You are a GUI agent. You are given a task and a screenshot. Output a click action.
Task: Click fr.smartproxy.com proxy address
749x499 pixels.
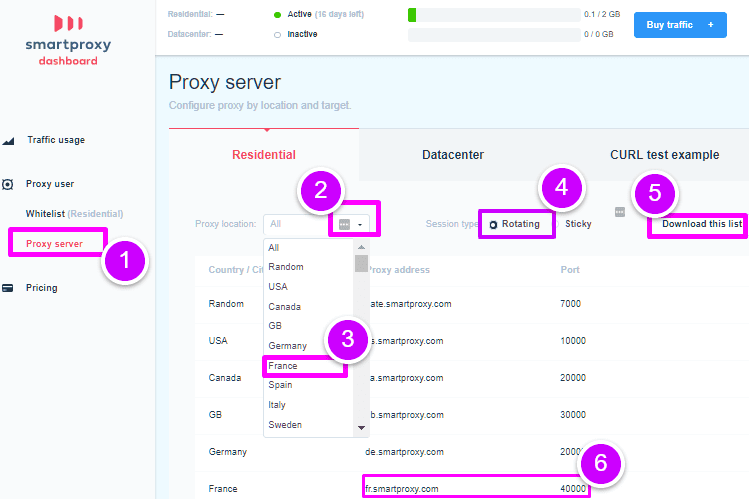[x=401, y=489]
